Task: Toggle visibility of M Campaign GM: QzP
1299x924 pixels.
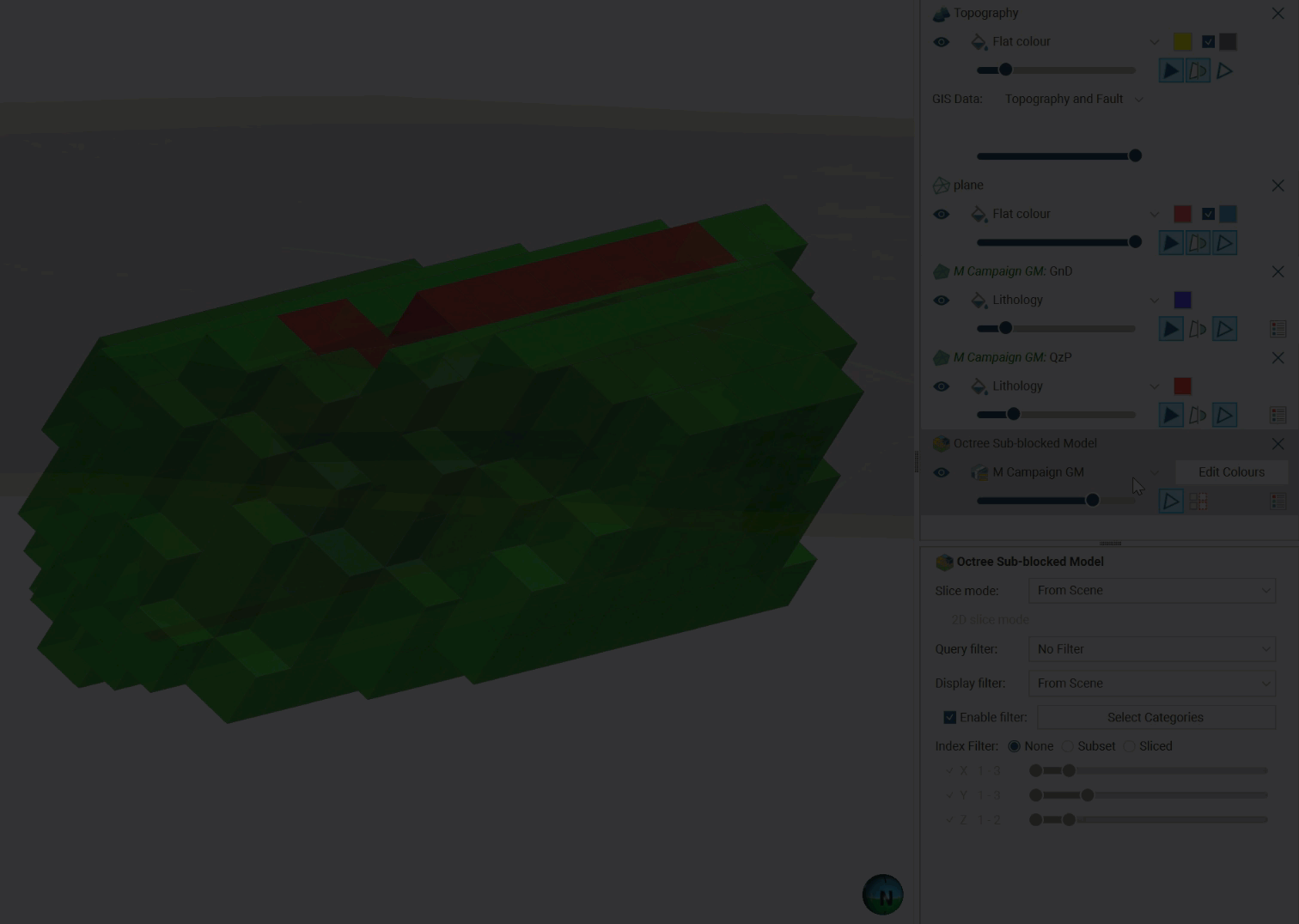Action: pos(942,386)
